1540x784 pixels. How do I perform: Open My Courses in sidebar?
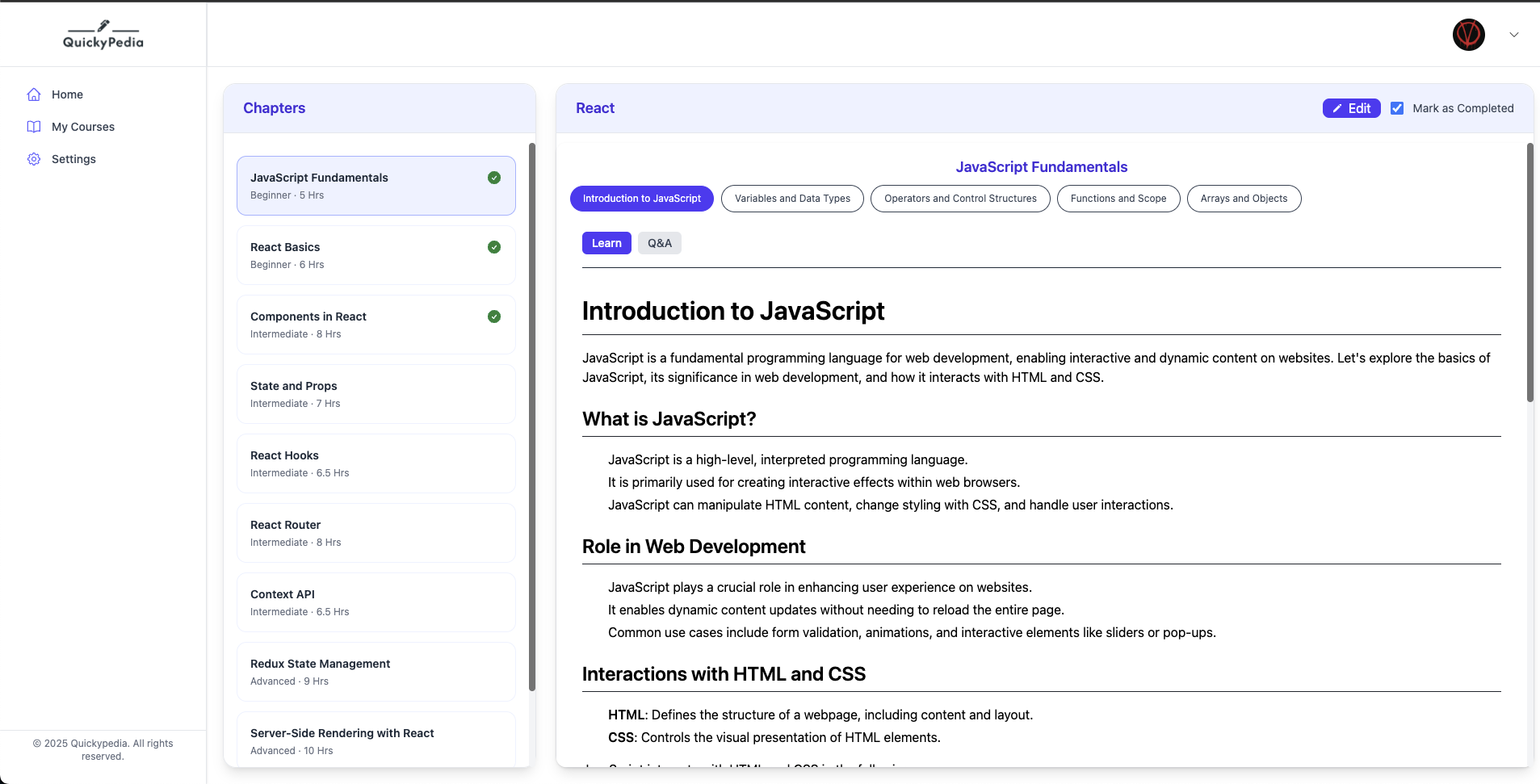[83, 127]
